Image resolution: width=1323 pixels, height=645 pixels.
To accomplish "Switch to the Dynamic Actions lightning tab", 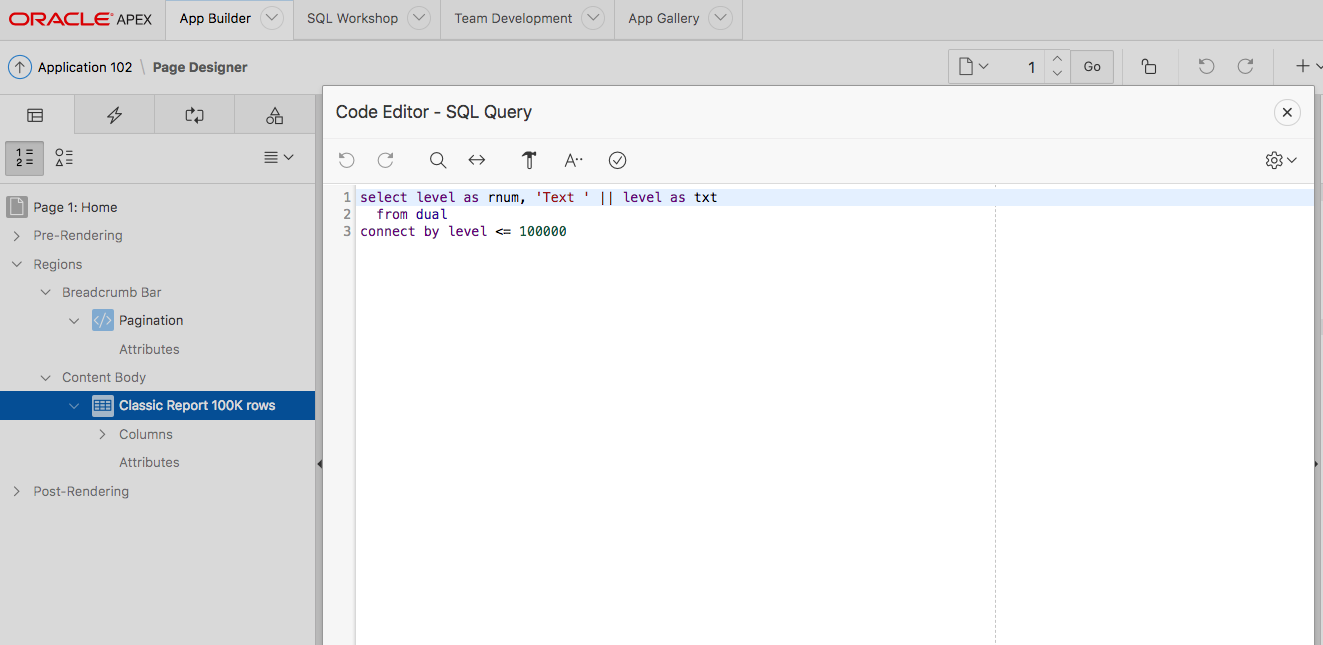I will click(x=114, y=115).
